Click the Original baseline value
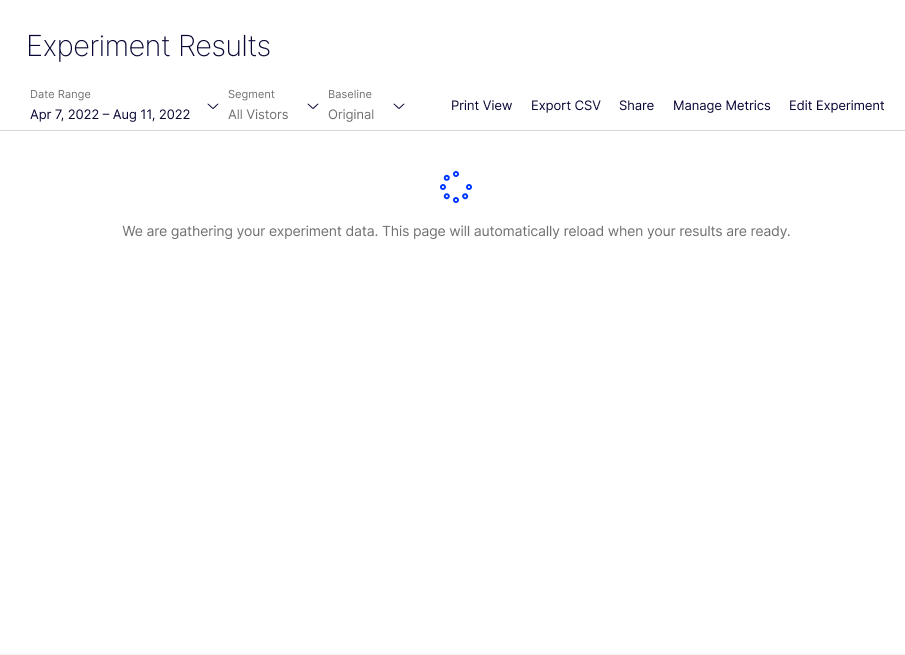905x655 pixels. [351, 115]
